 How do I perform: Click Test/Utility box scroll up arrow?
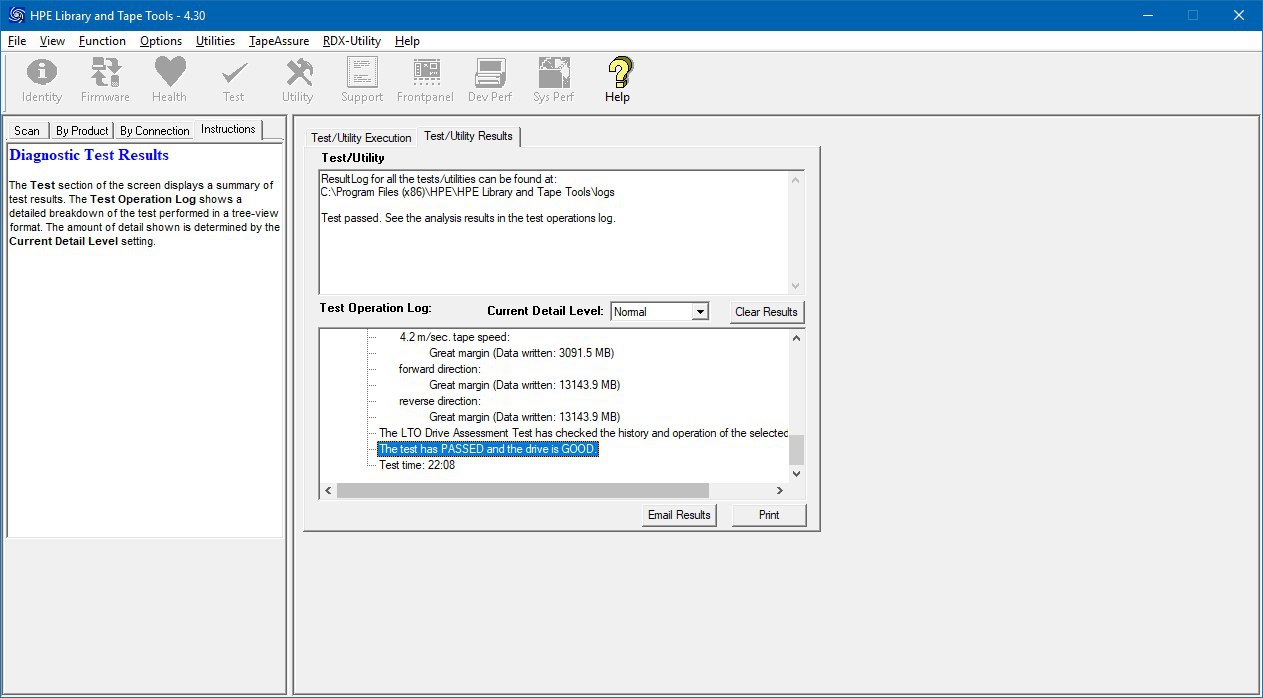(796, 181)
